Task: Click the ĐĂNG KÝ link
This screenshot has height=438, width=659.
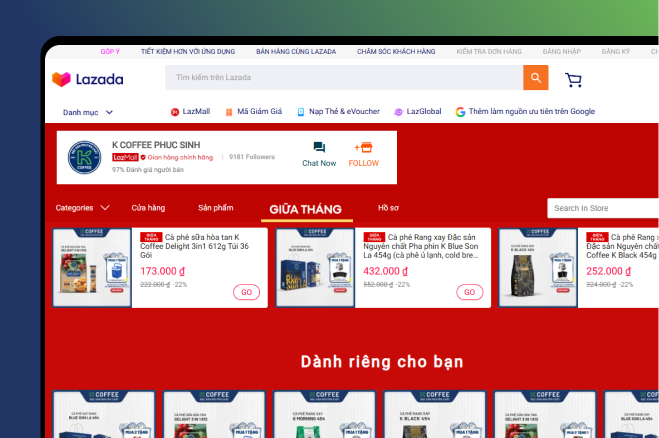Action: (x=616, y=52)
